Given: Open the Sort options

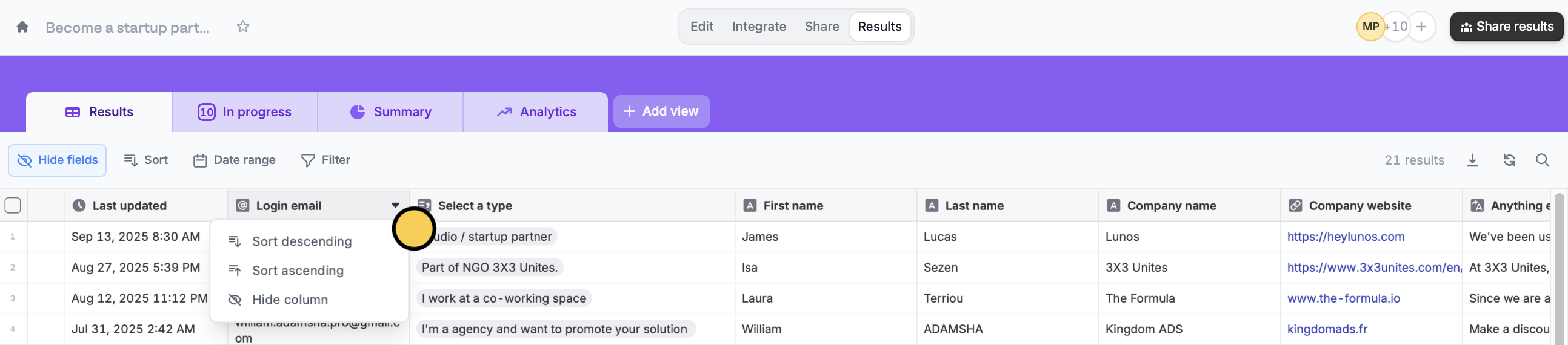Looking at the screenshot, I should (x=146, y=160).
